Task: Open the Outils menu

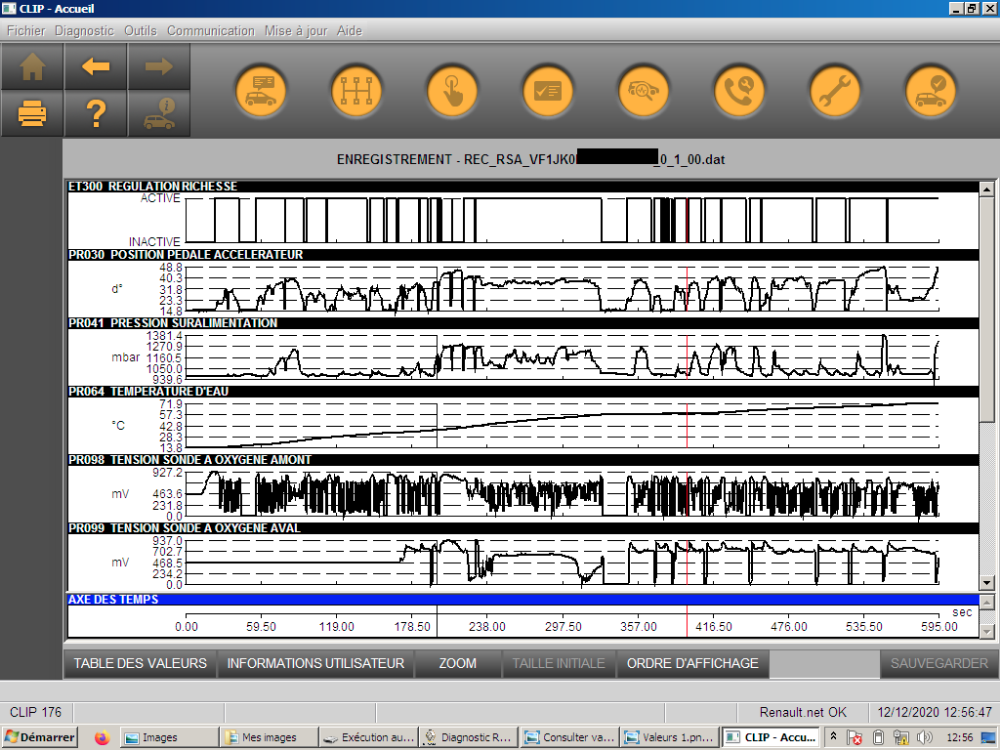Action: (140, 31)
